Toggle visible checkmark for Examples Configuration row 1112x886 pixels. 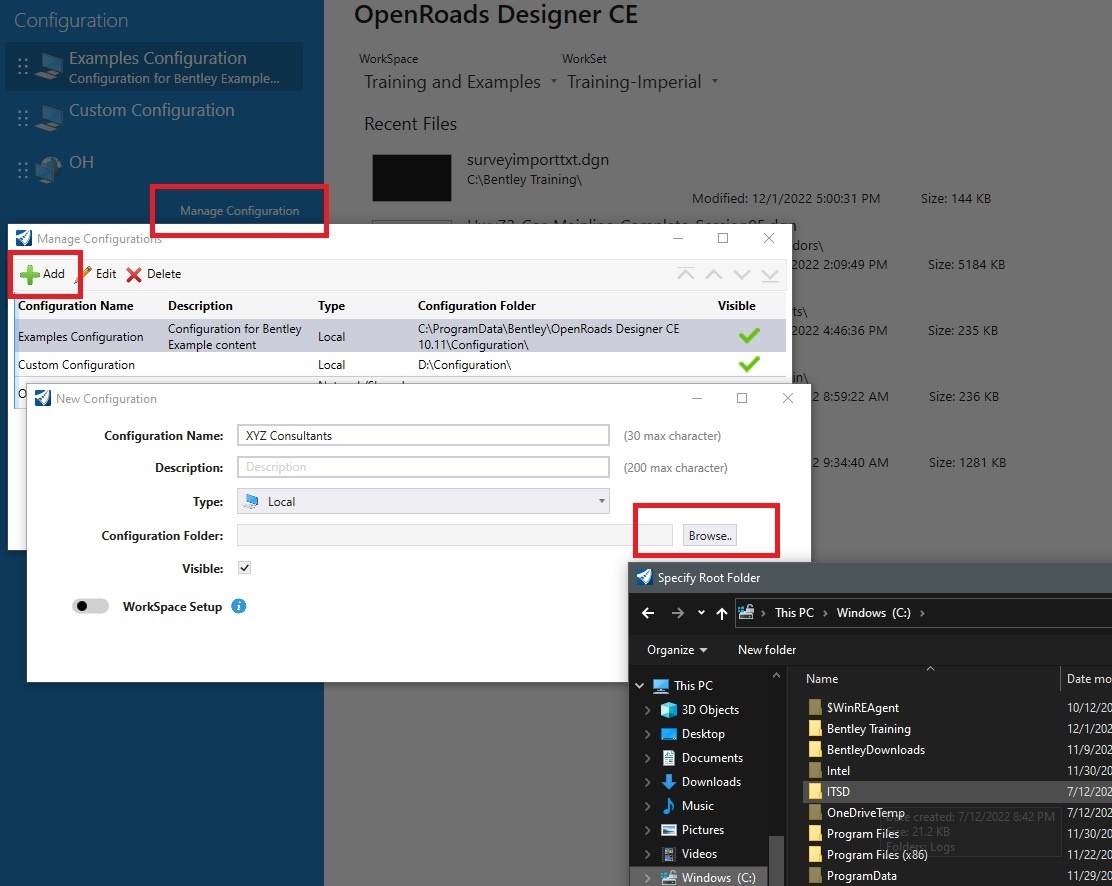749,336
